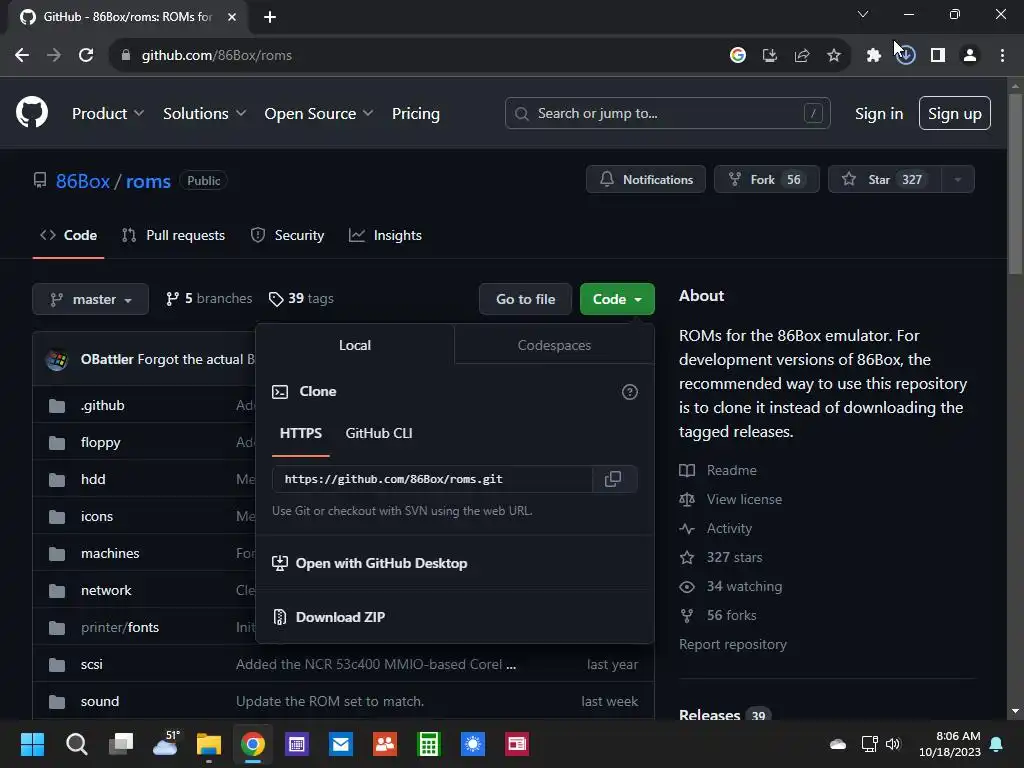This screenshot has width=1024, height=768.
Task: Select the HTTPS clone option
Action: (x=300, y=434)
